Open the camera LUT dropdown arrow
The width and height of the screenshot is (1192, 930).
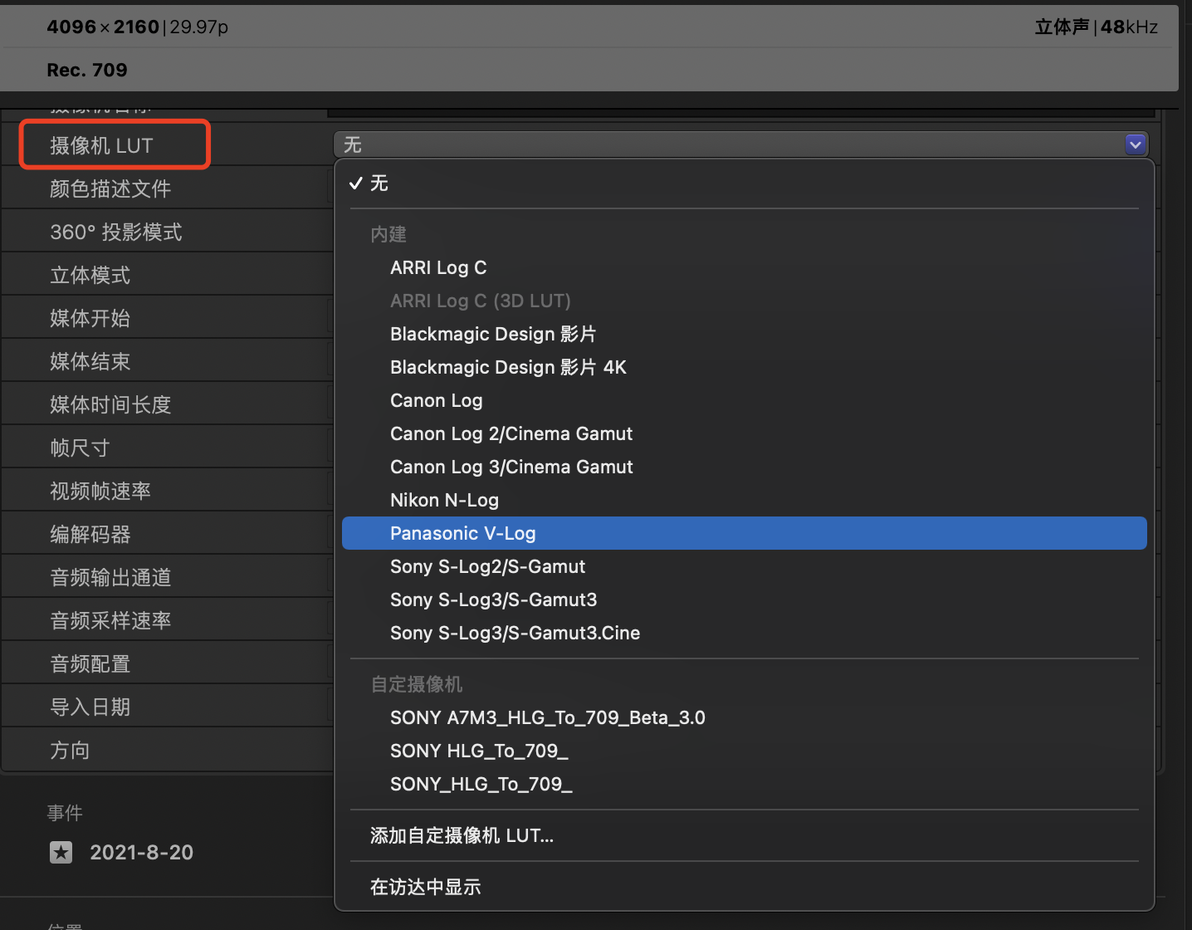(1135, 144)
